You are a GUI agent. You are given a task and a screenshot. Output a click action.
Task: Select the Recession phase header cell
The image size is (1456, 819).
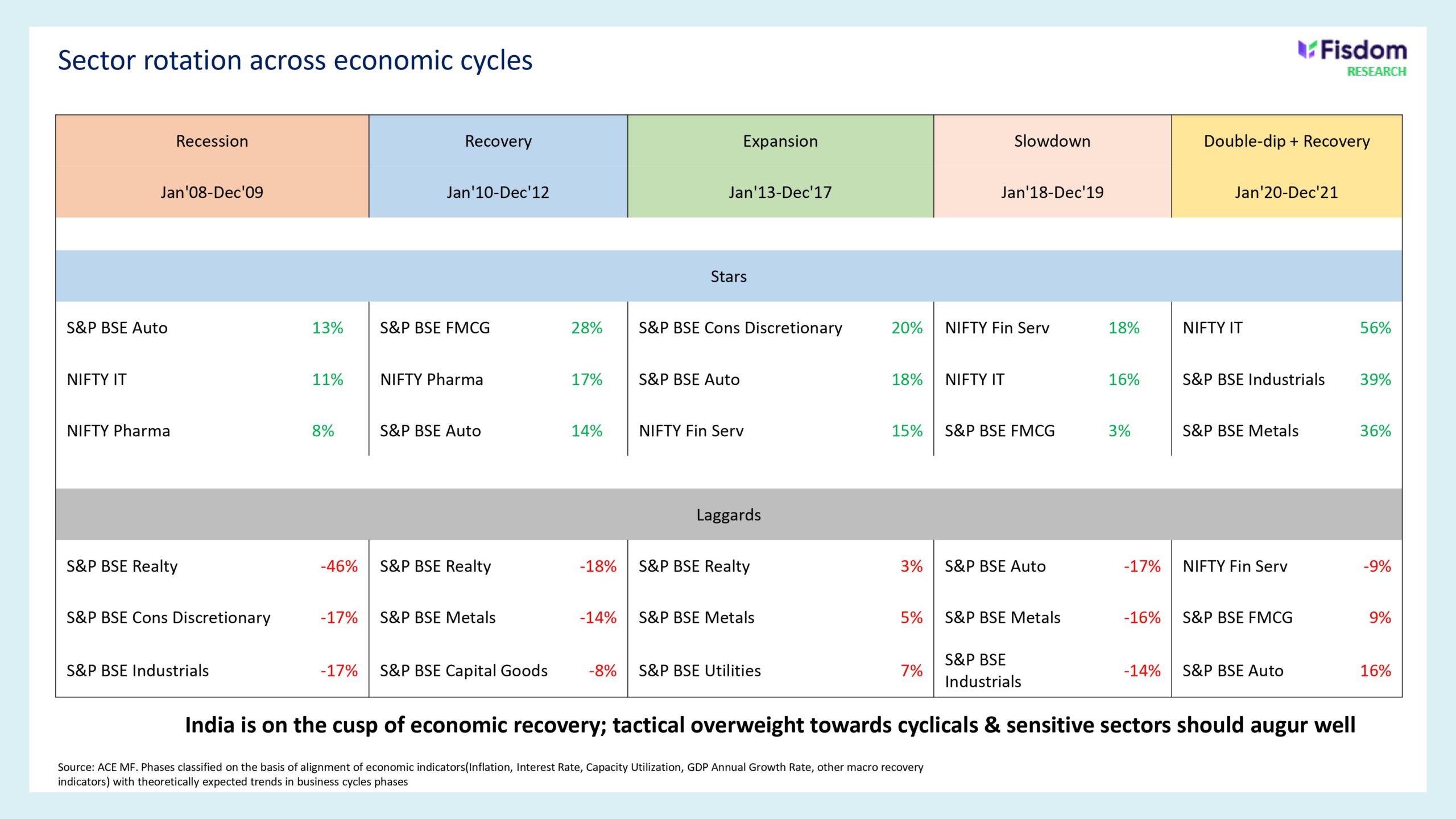pyautogui.click(x=212, y=166)
